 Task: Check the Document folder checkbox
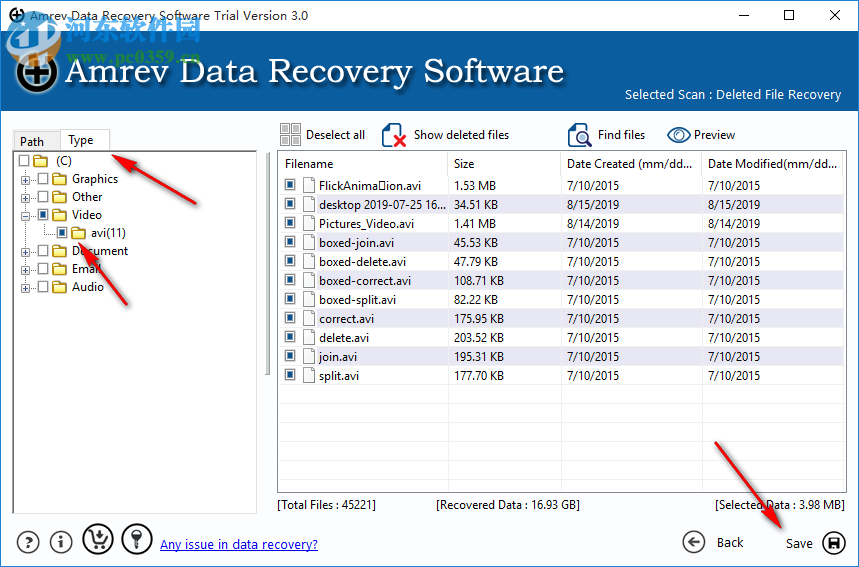click(x=43, y=250)
